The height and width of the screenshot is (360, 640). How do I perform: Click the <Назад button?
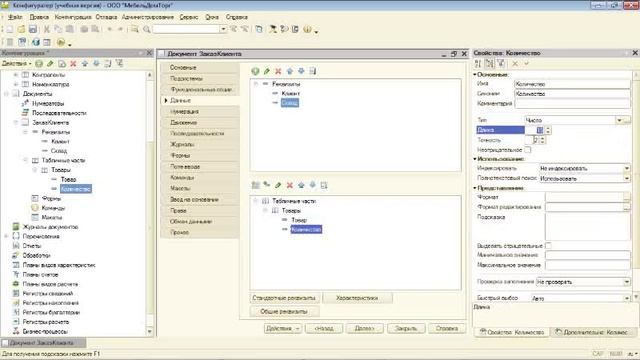click(x=324, y=328)
